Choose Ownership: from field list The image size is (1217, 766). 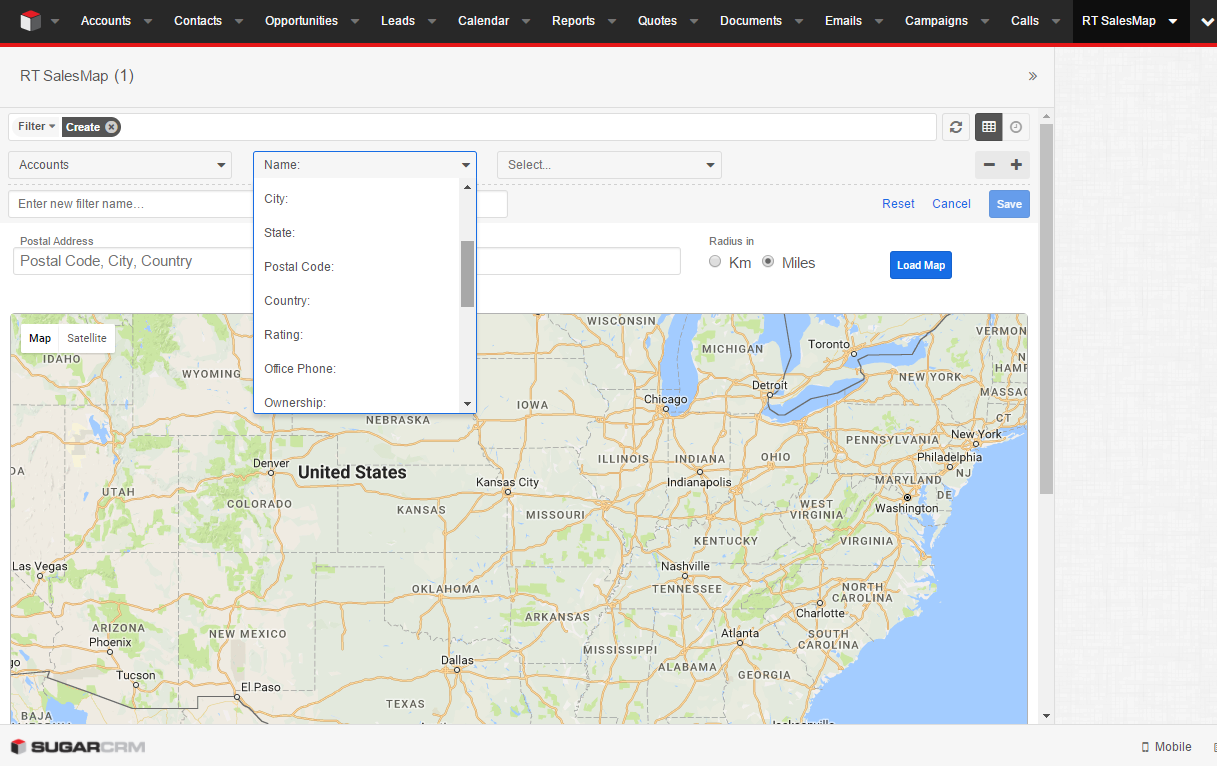point(357,400)
